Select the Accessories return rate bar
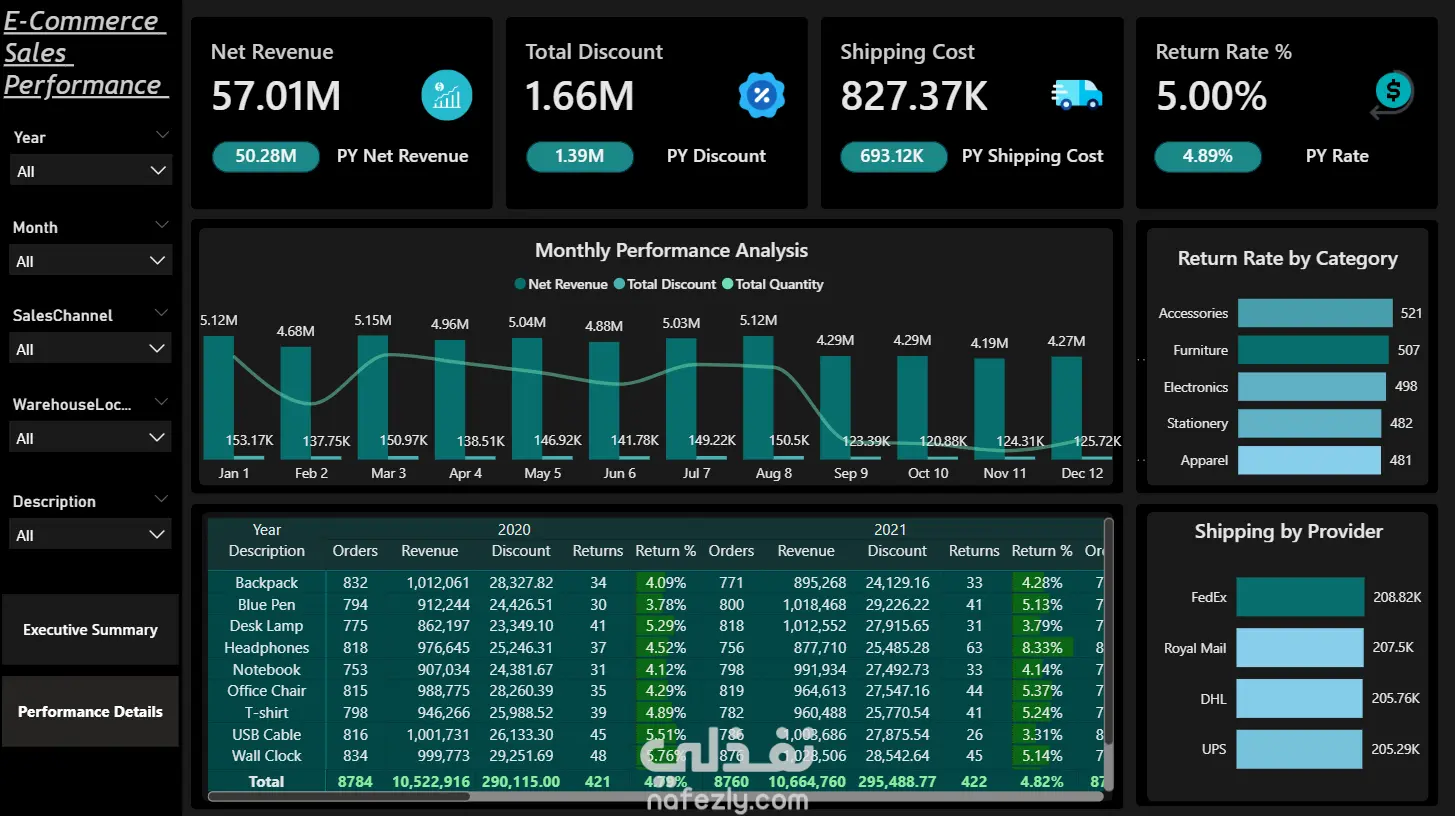 pos(1315,313)
